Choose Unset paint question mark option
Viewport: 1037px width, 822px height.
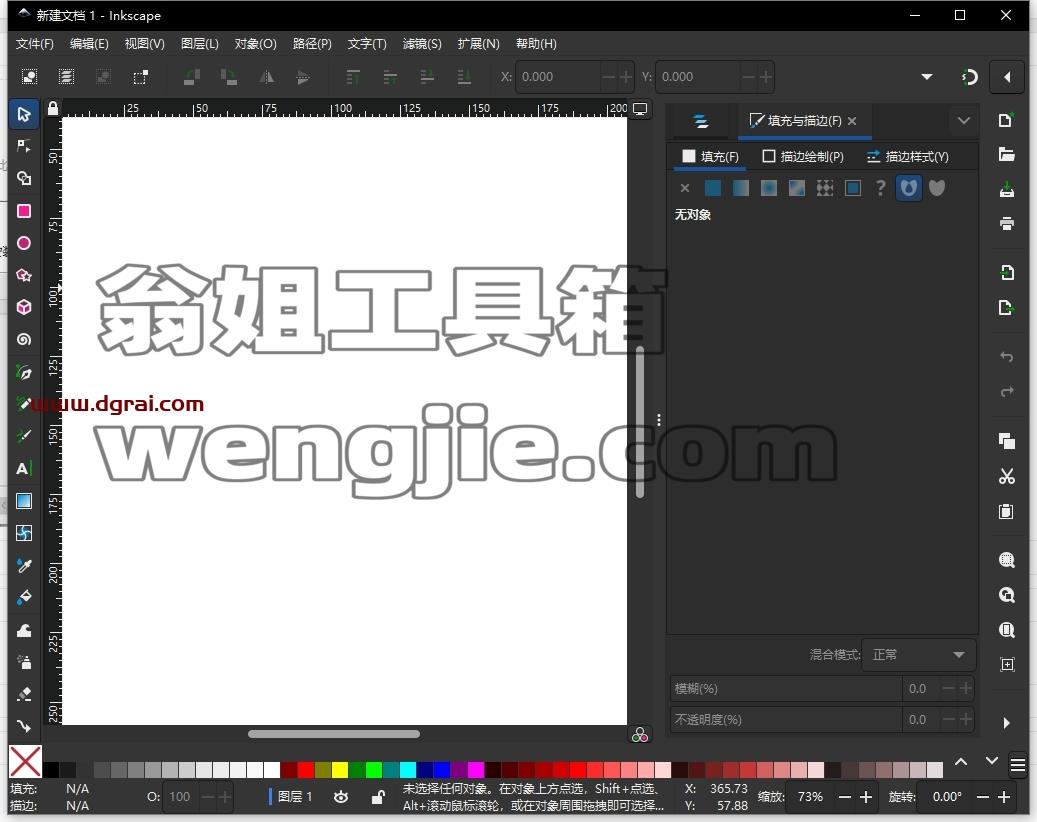coord(880,188)
